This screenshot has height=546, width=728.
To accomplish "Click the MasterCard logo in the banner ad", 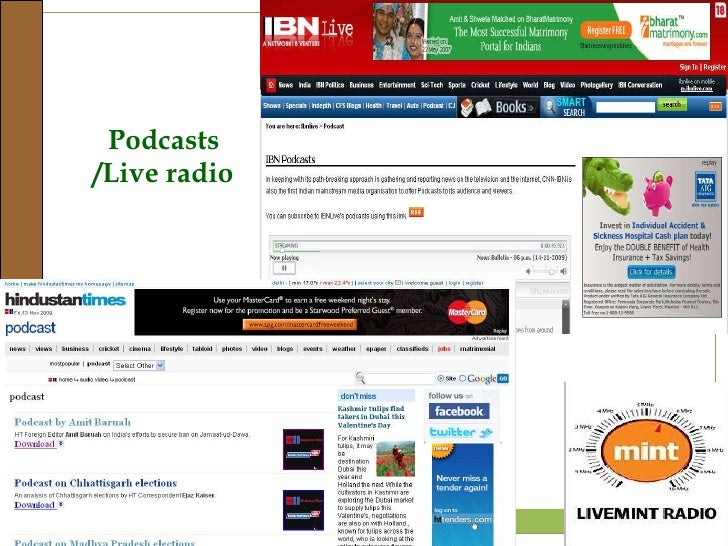I will 467,312.
